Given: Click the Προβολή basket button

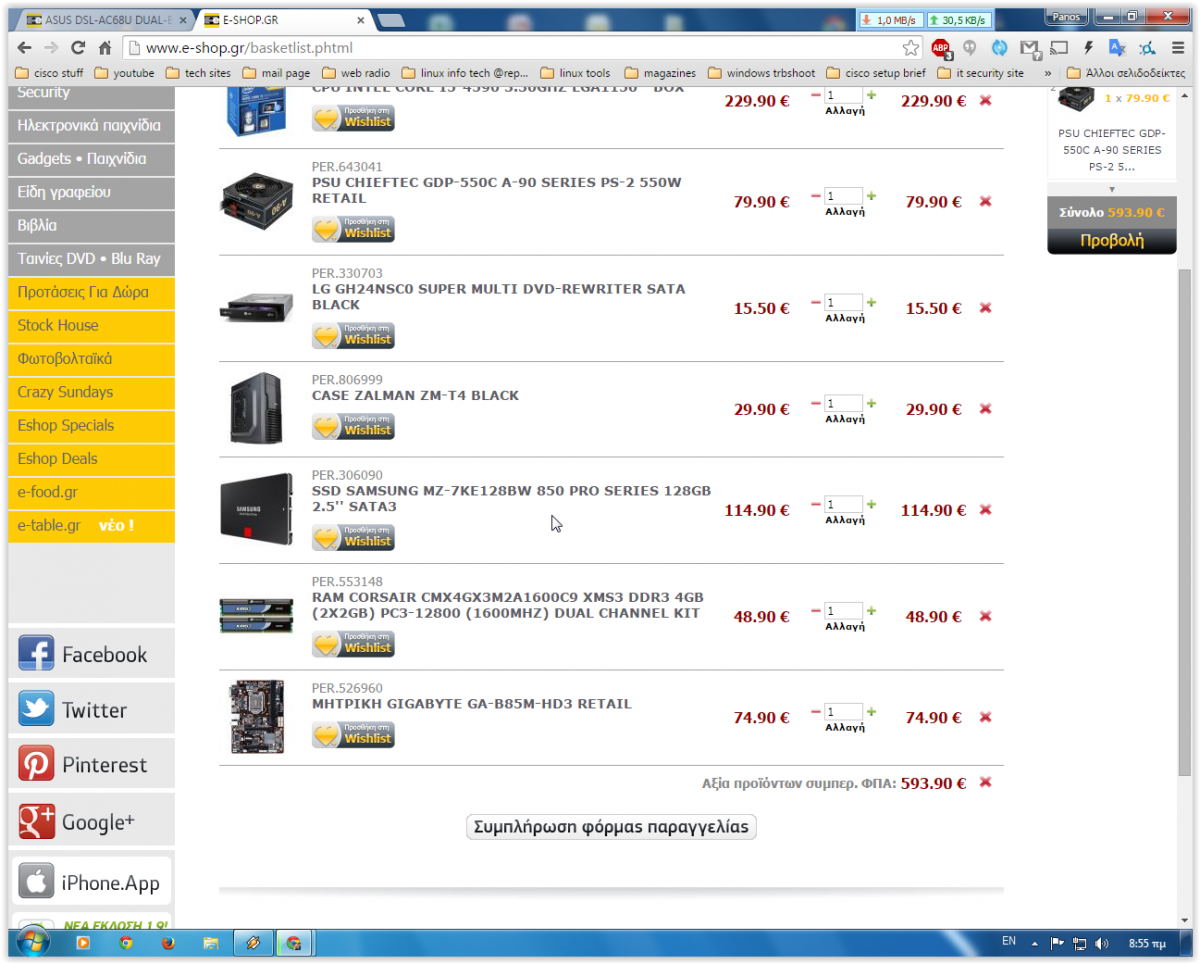Looking at the screenshot, I should coord(1111,240).
